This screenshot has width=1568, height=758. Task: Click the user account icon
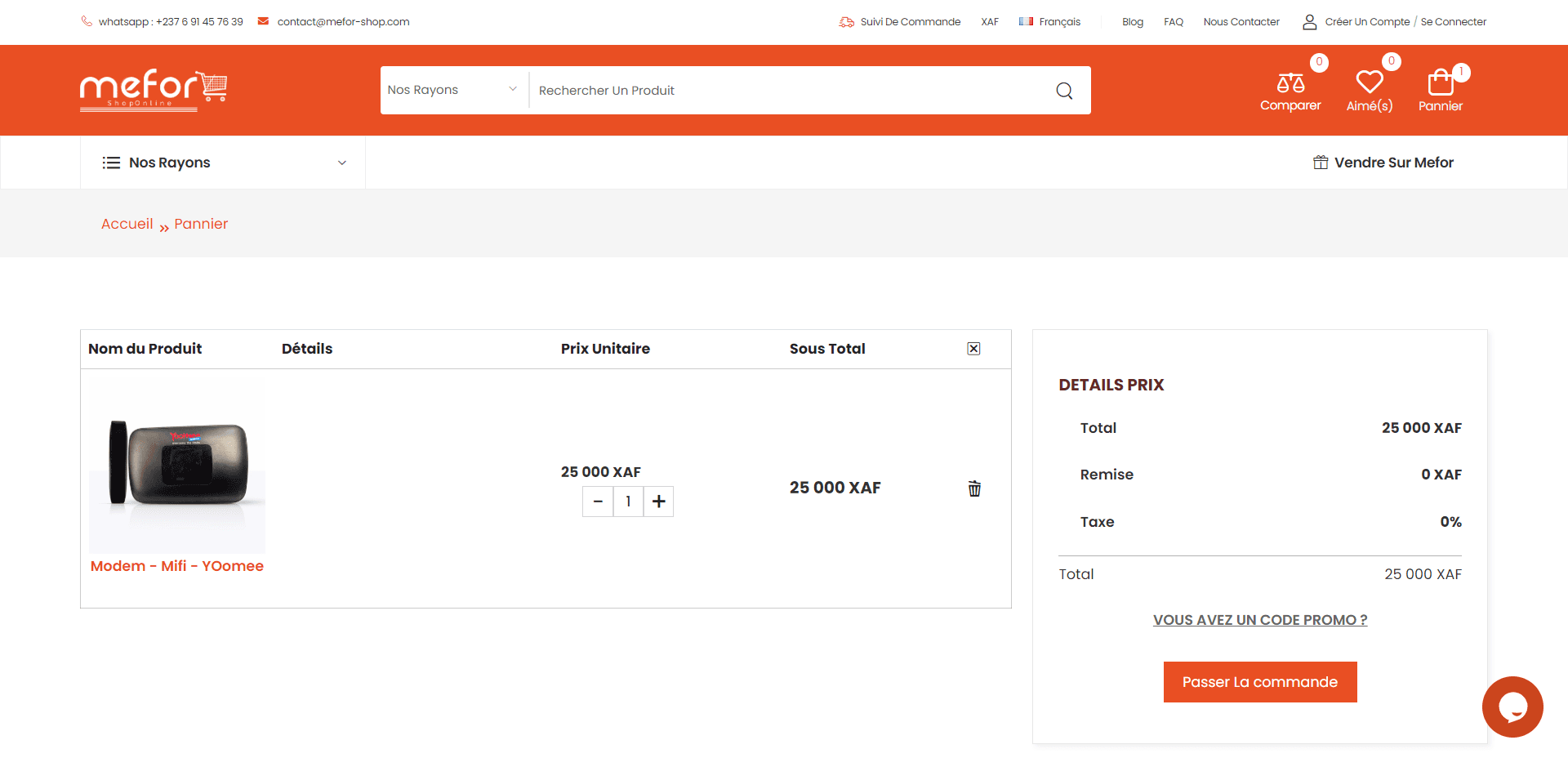click(1310, 22)
